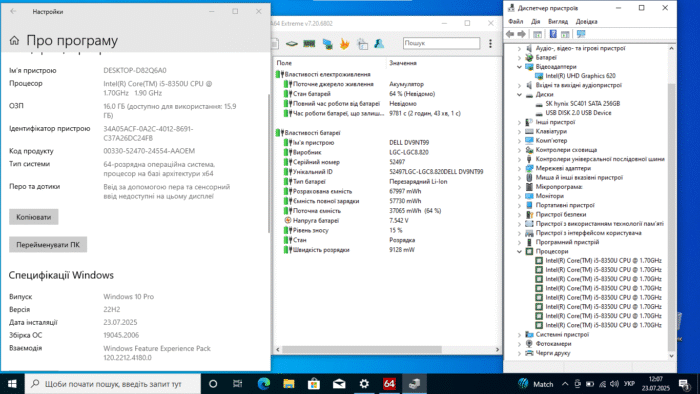
Task: Open the AIDA64 three-dot options menu
Action: (x=490, y=43)
